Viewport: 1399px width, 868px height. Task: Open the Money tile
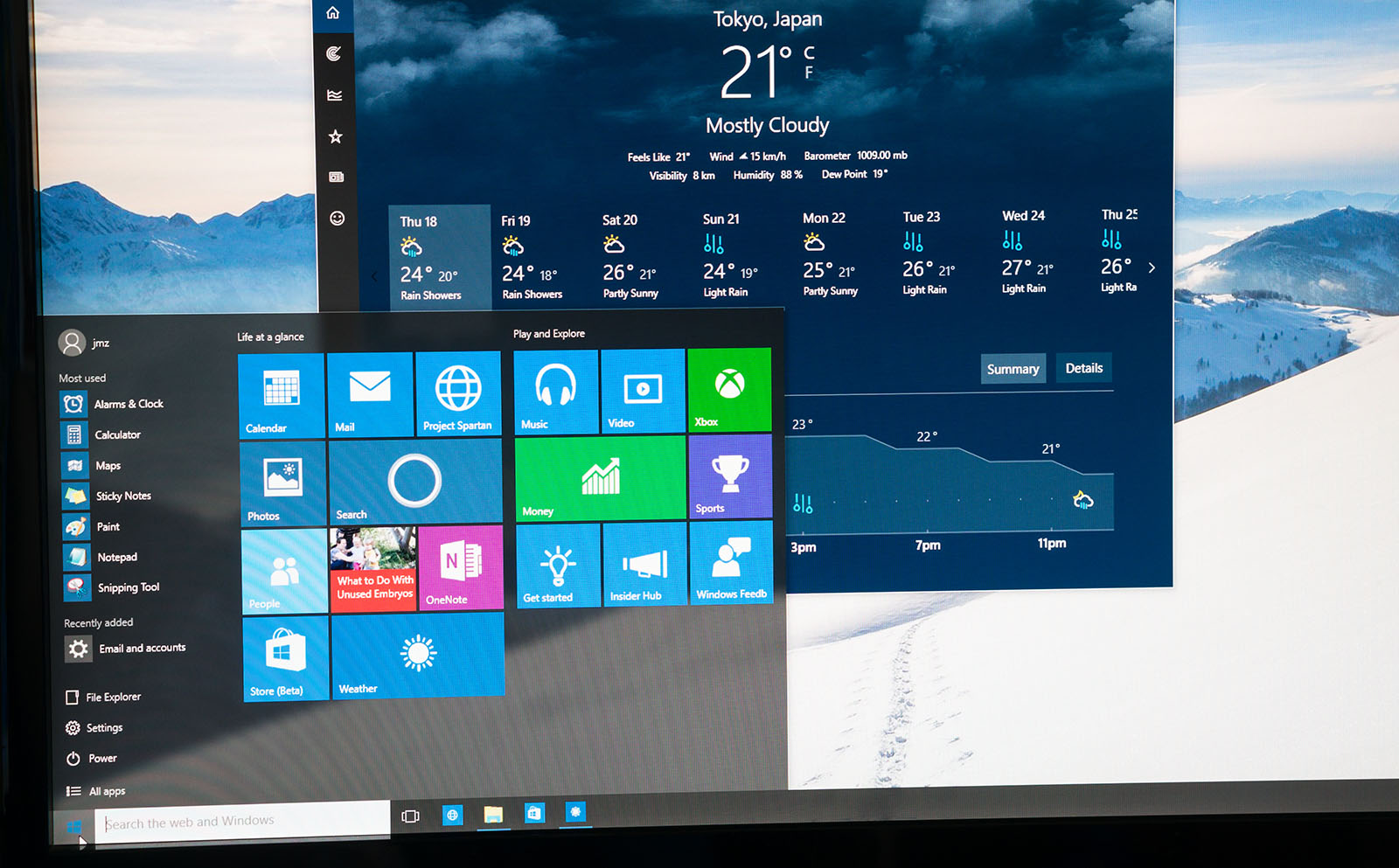[600, 479]
